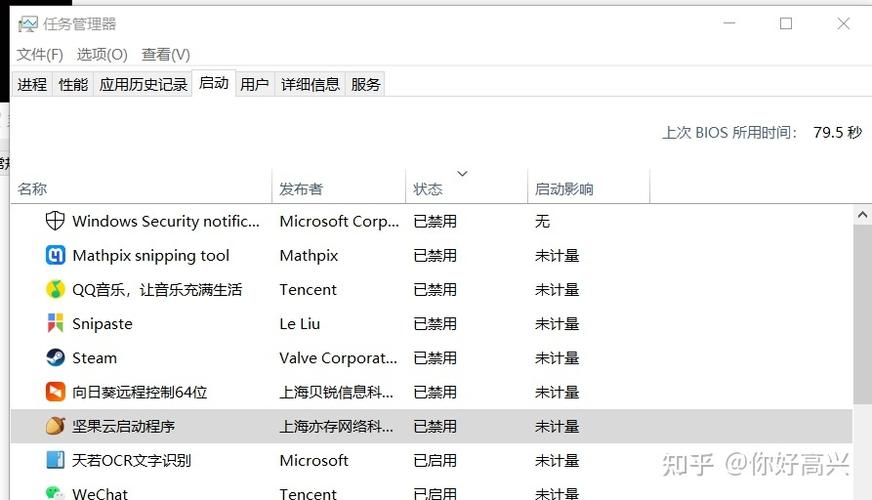Click the vertical scrollbar thumb

point(863,314)
